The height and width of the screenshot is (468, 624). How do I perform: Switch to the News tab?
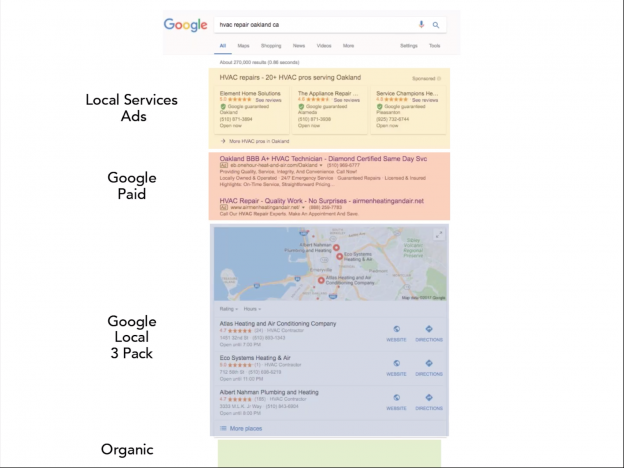299,46
